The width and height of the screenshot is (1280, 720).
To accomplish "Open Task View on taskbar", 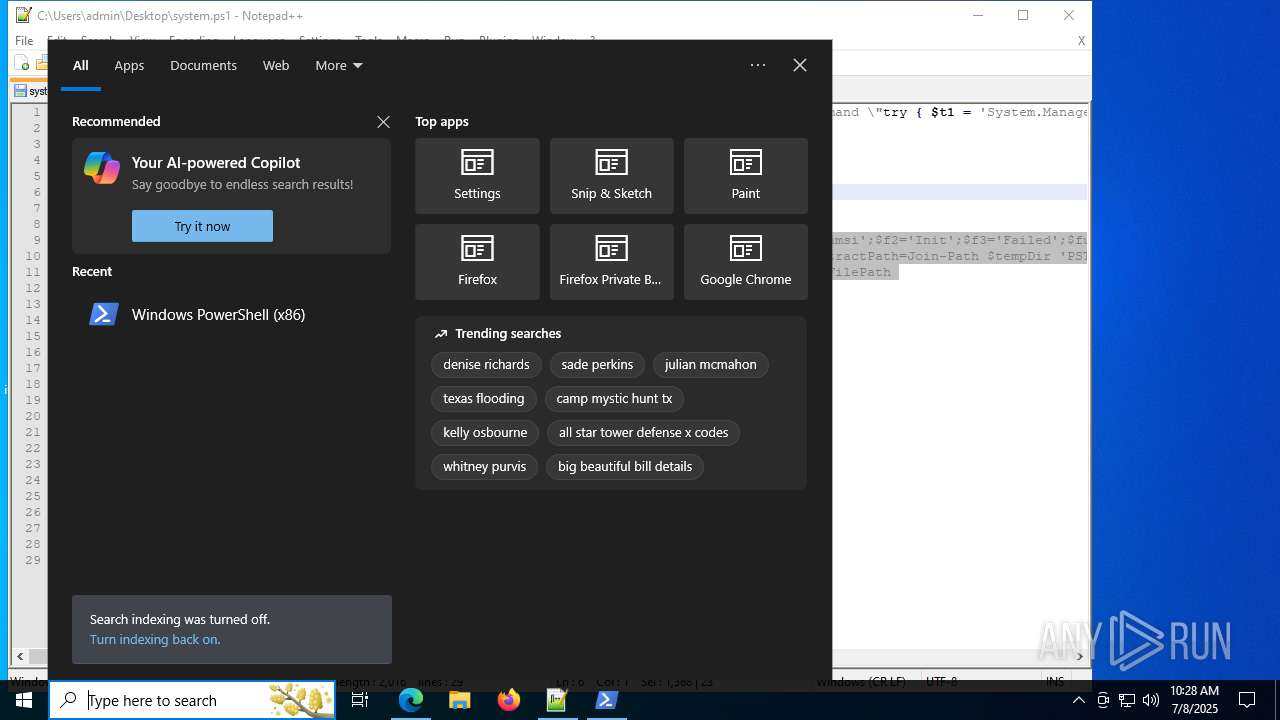I will tap(360, 700).
